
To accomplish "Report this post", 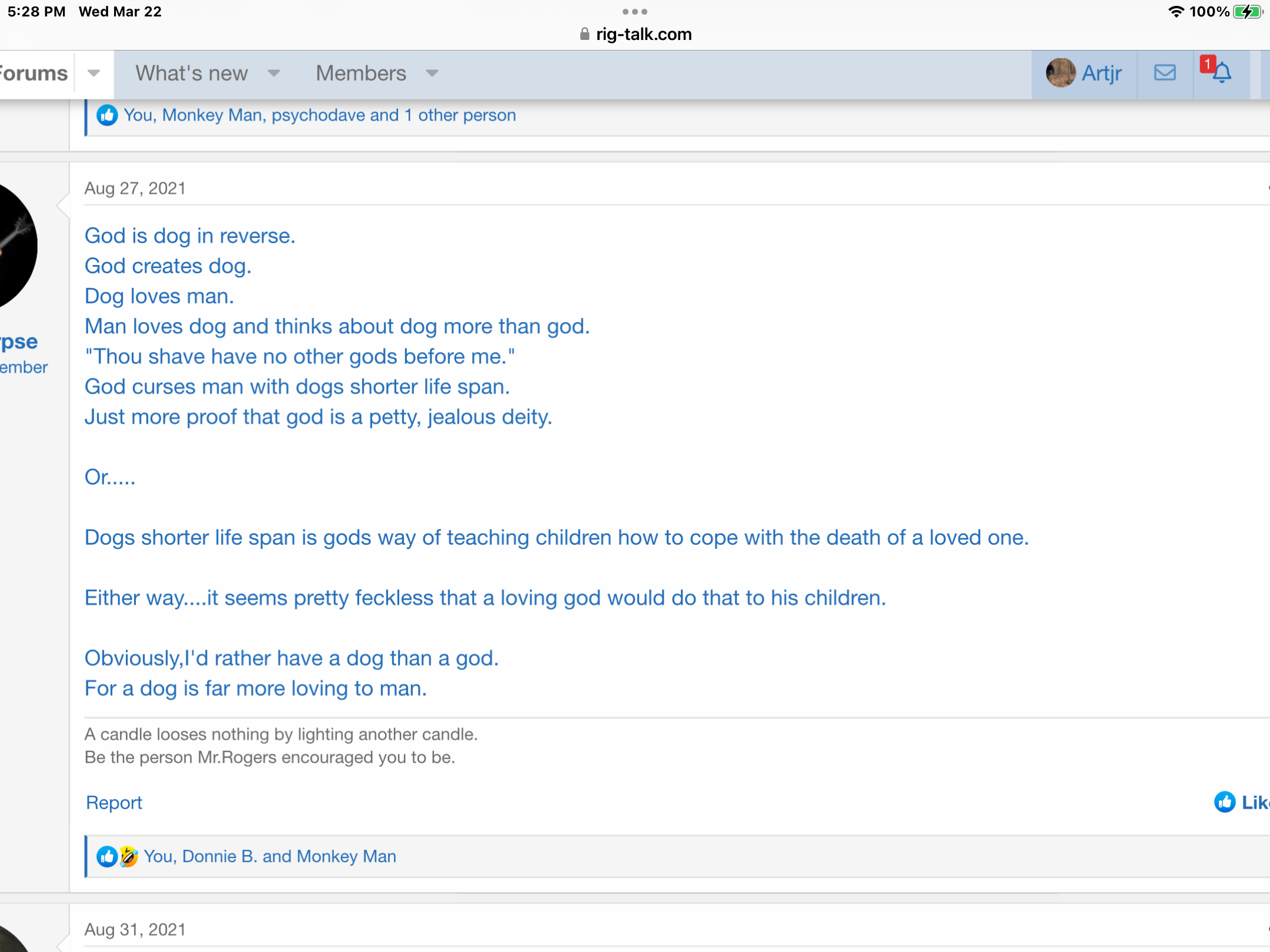I will click(113, 802).
